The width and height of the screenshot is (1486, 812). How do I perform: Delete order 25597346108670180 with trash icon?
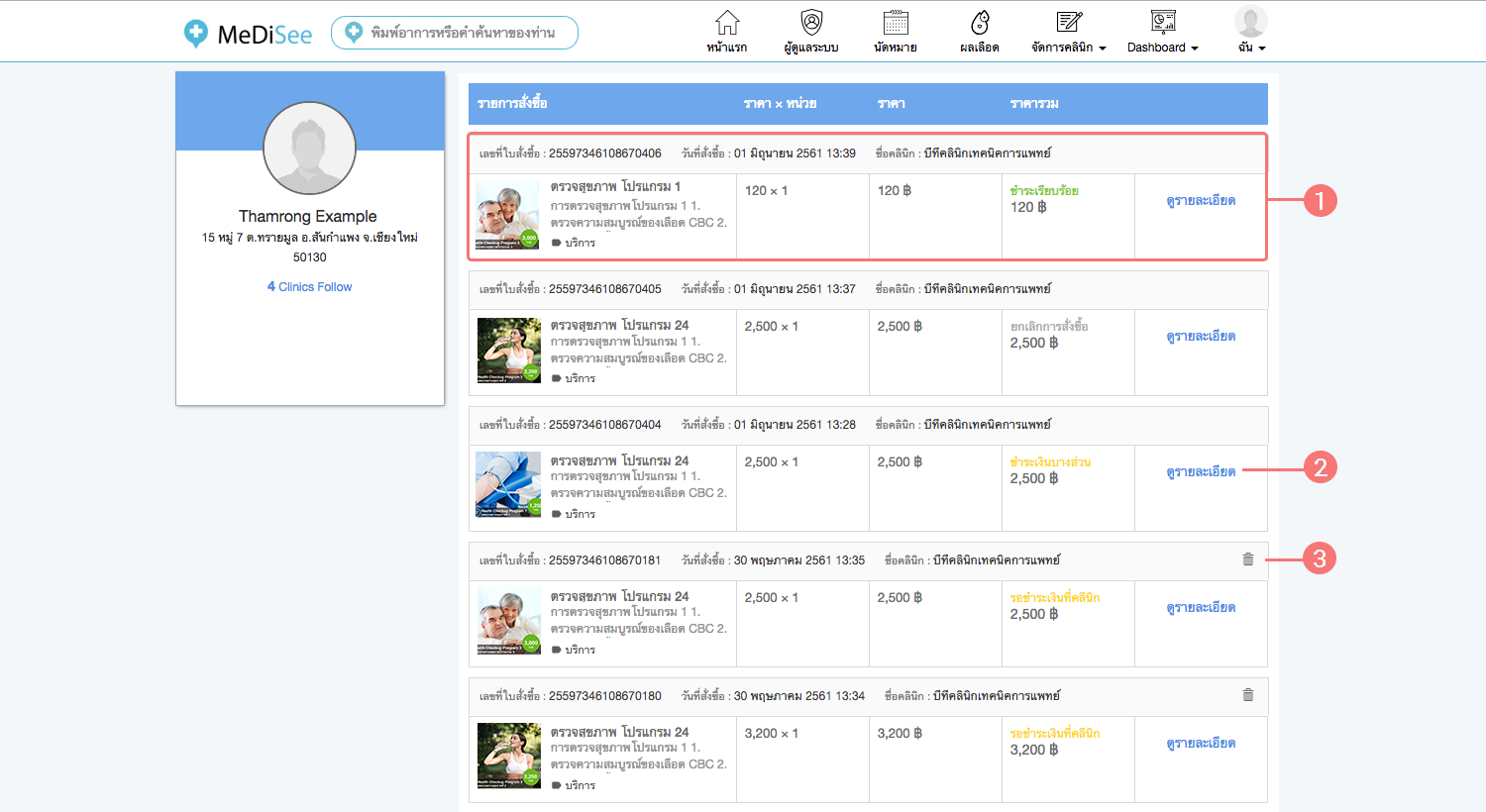coord(1248,695)
